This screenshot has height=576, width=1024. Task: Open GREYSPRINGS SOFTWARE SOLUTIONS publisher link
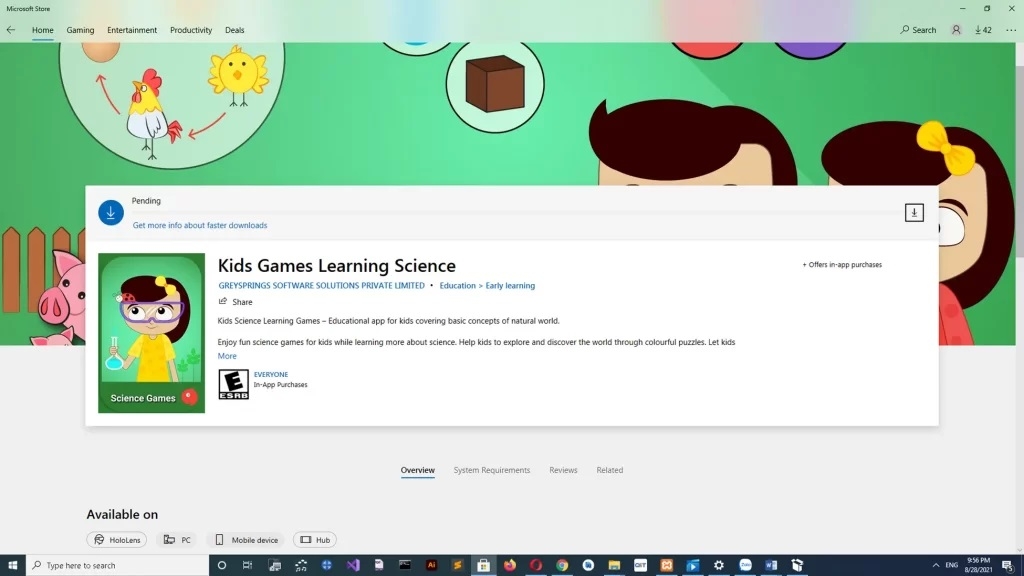(321, 285)
